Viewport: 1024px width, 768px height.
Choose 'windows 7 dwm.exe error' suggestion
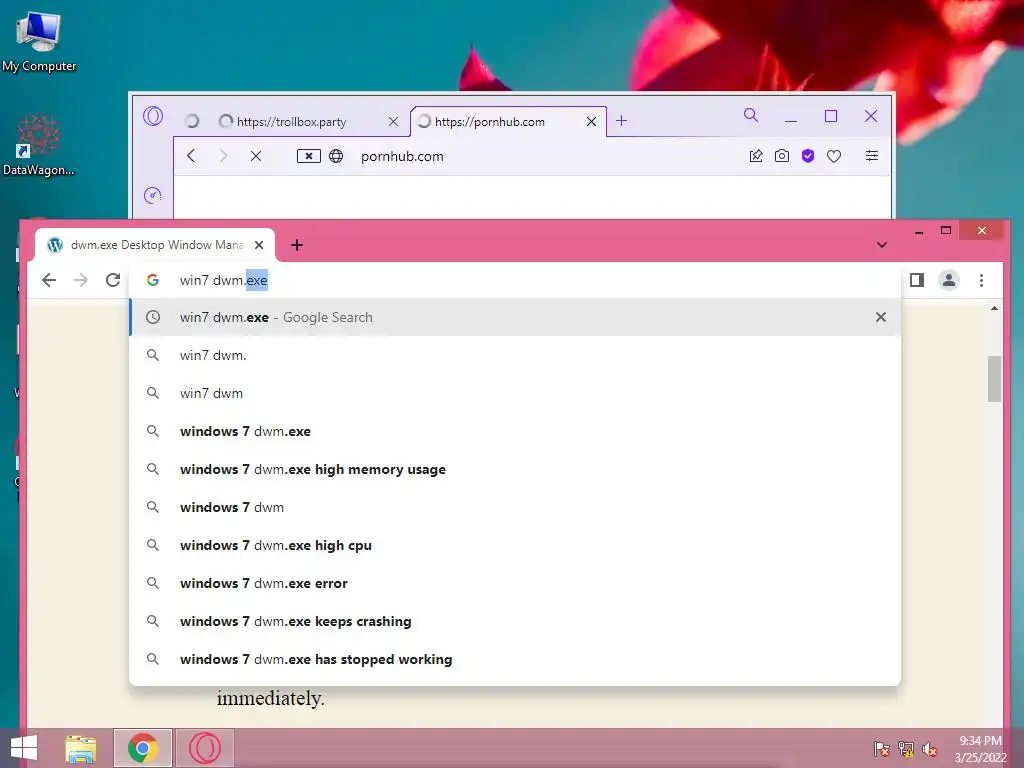pos(515,583)
